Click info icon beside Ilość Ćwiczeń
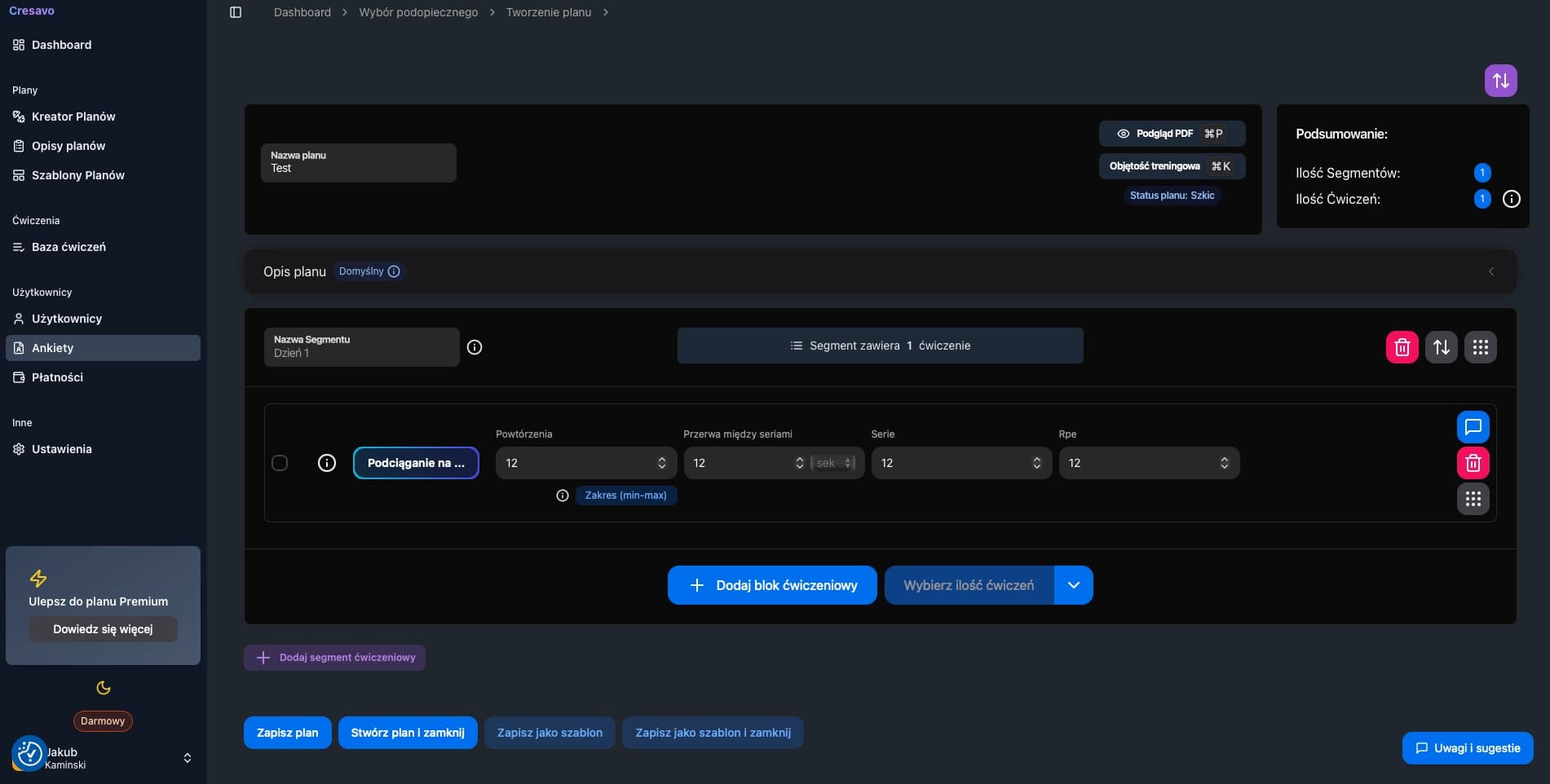The height and width of the screenshot is (784, 1550). tap(1511, 199)
